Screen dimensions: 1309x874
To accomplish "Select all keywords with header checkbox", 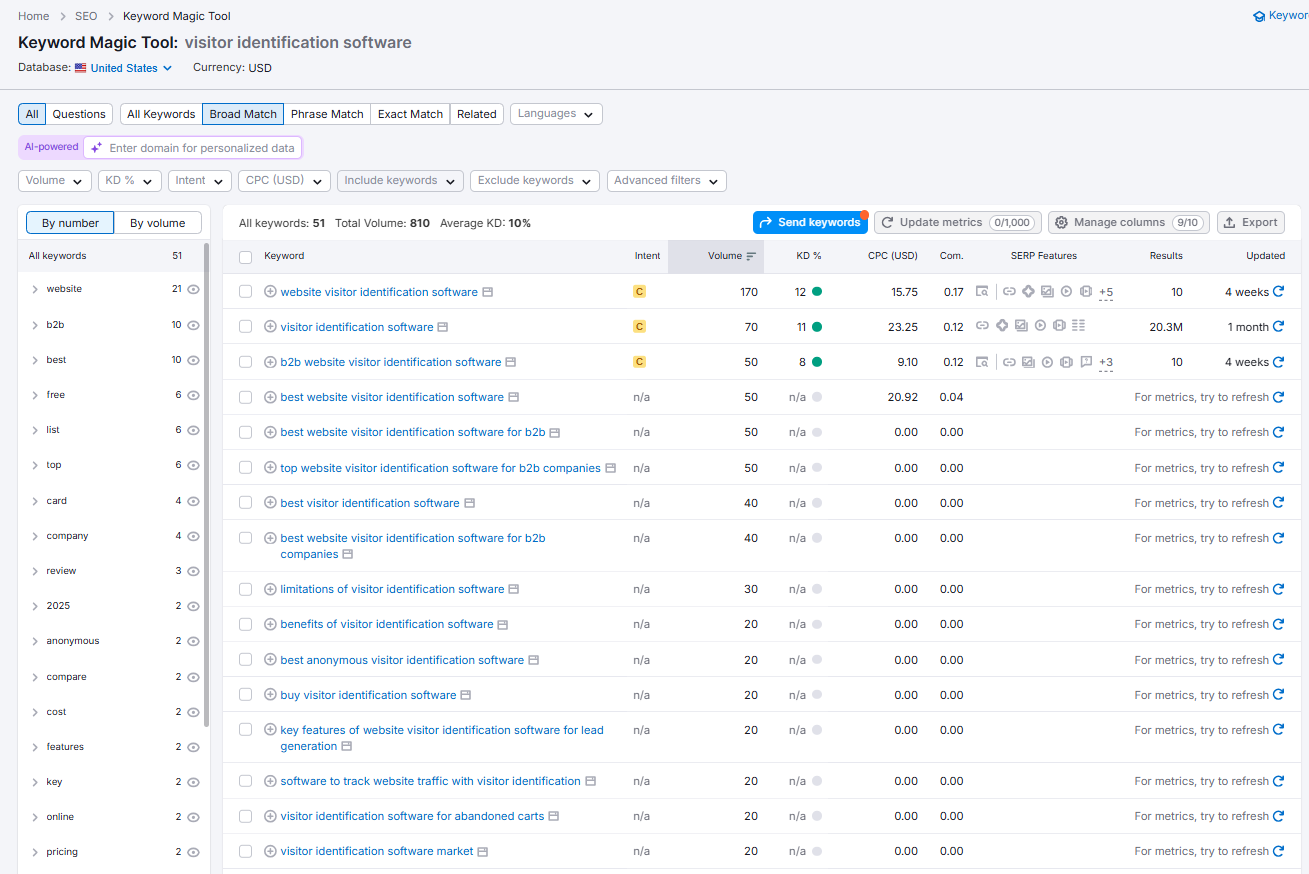I will (x=245, y=257).
